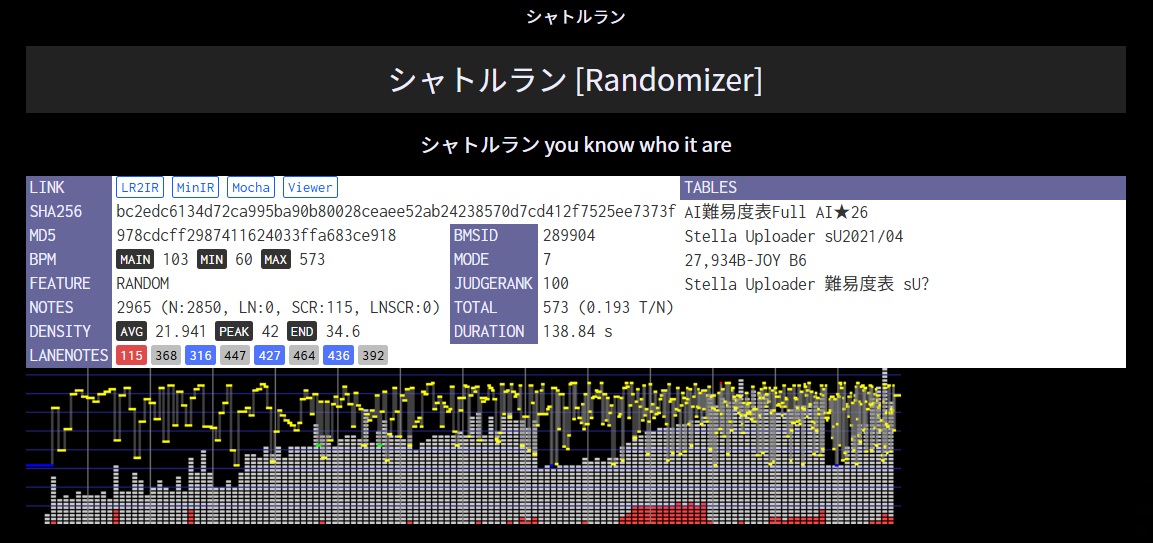Click the MAX BPM badge

(276, 260)
